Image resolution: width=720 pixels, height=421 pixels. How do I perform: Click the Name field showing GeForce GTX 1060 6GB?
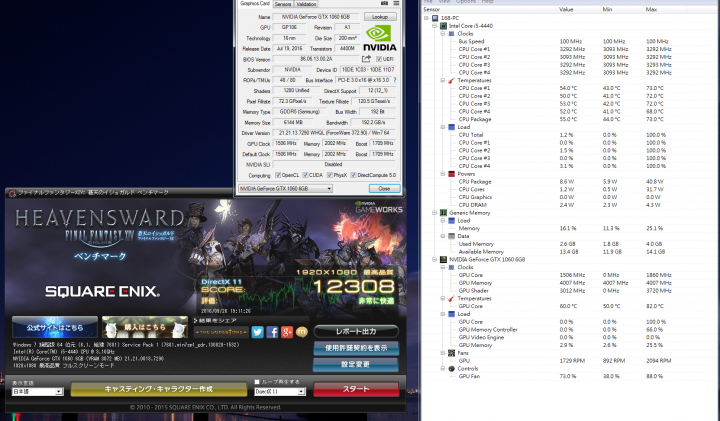pos(316,17)
